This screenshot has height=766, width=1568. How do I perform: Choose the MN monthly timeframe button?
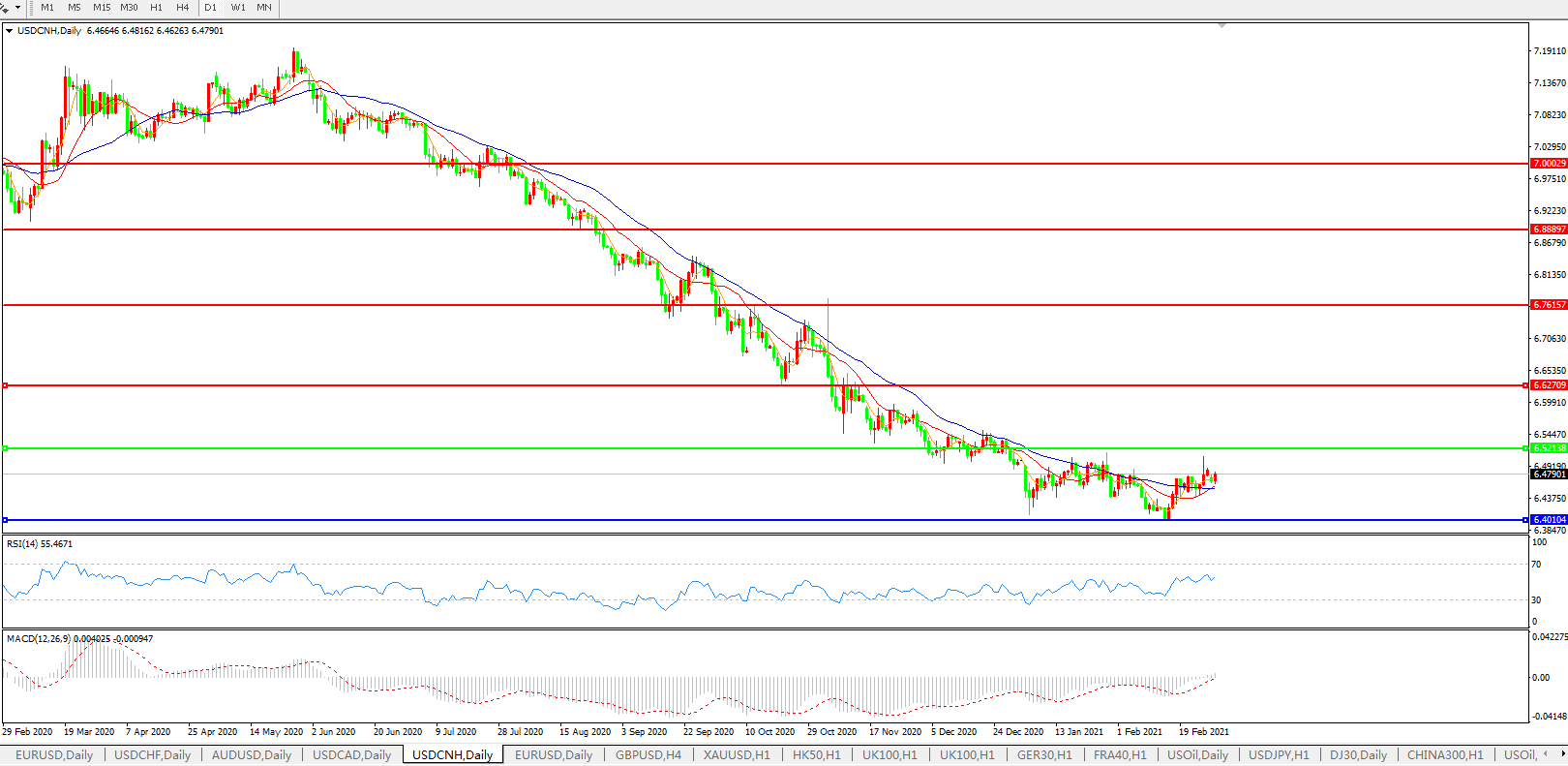(x=264, y=8)
